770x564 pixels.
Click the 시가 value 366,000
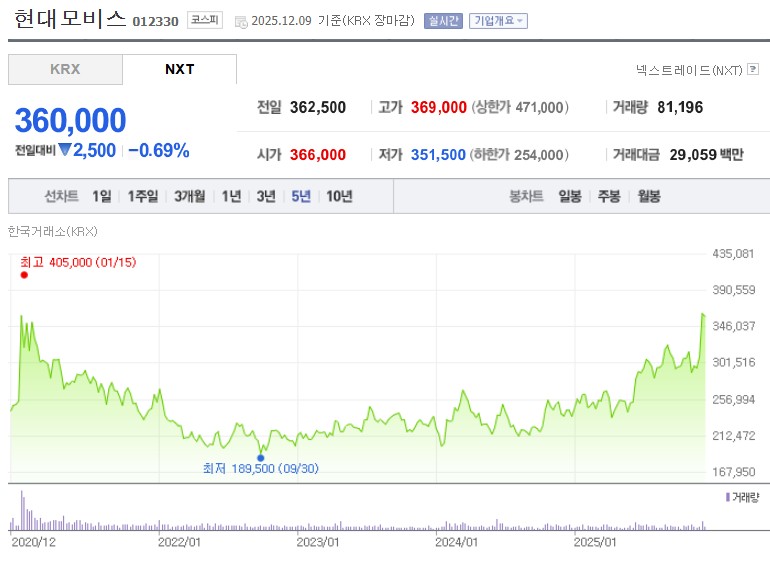click(x=318, y=155)
